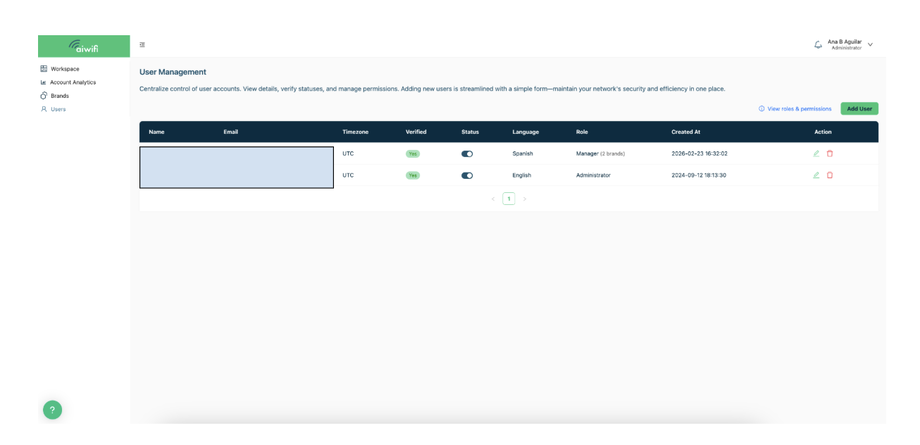Go to previous page arrow
920x445 pixels.
click(x=493, y=199)
